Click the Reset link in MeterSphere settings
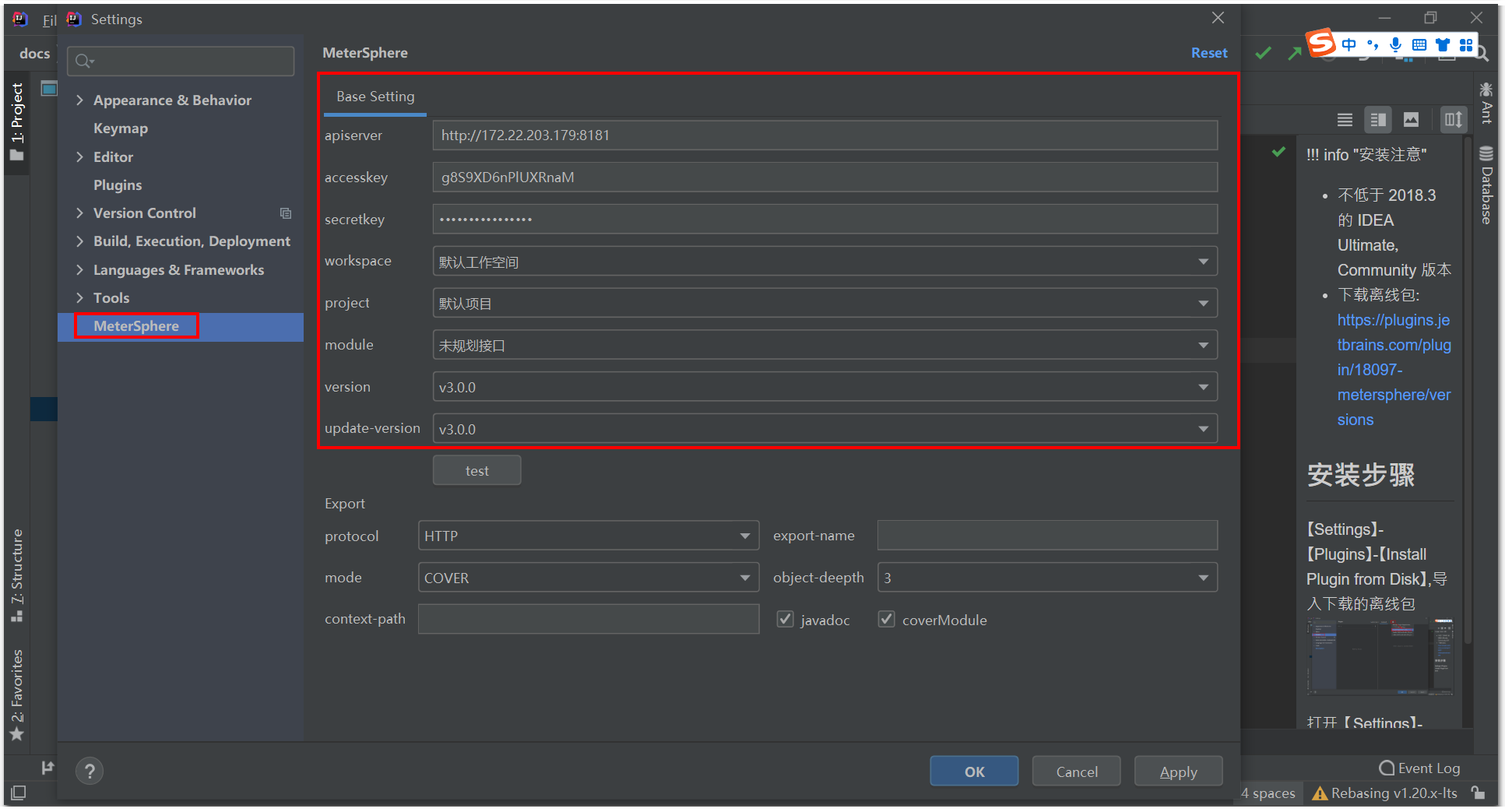 [1208, 53]
